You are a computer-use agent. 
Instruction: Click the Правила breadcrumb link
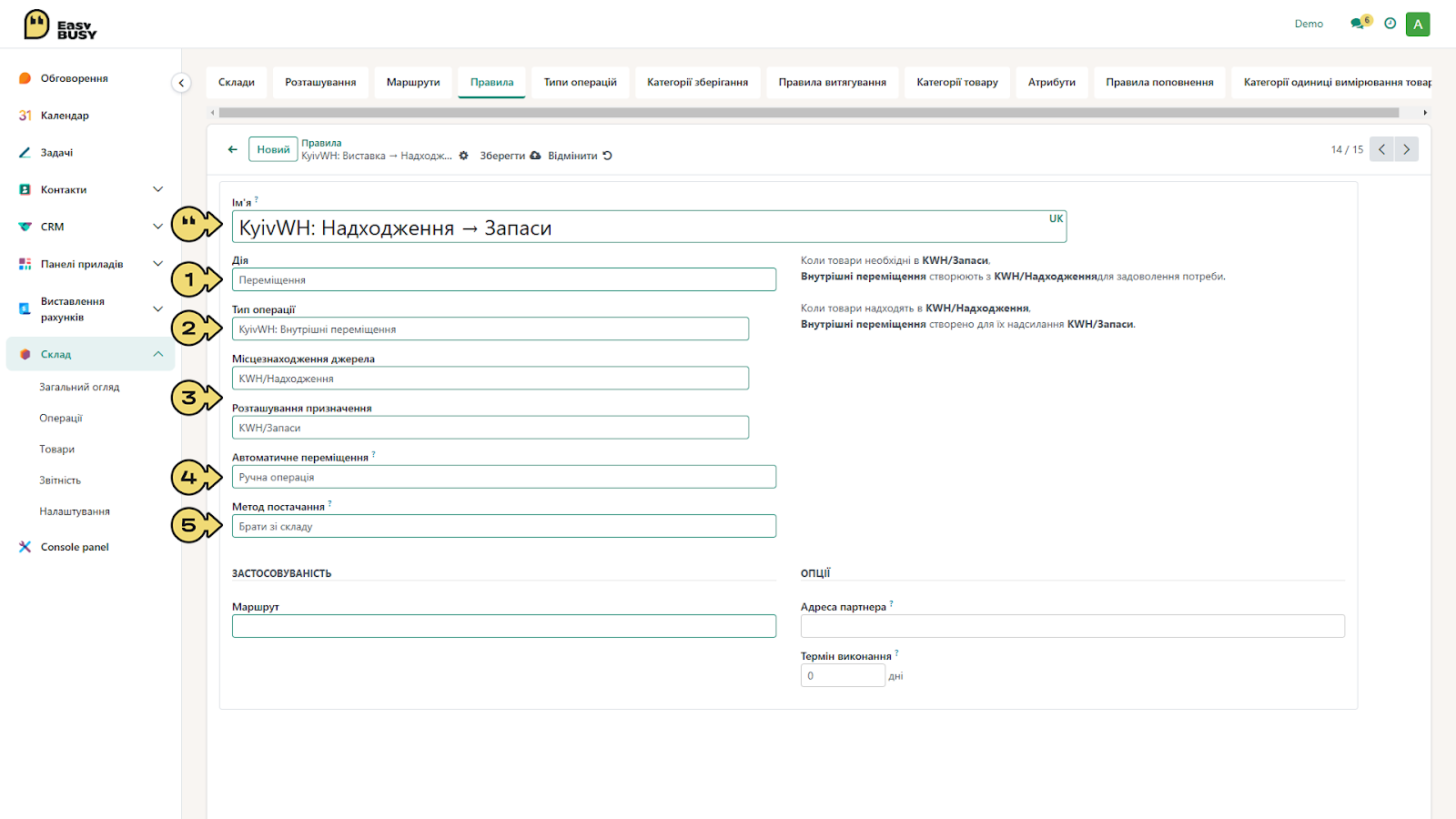coord(321,143)
